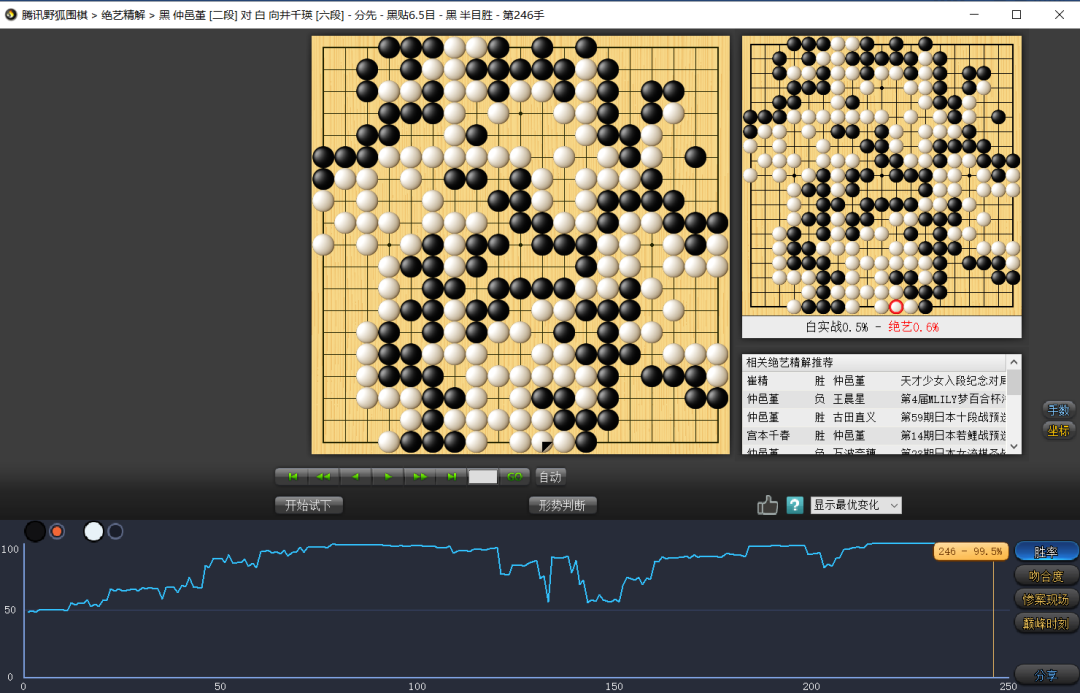1080x693 pixels.
Task: Open 形势判断 position evaluation
Action: 562,505
